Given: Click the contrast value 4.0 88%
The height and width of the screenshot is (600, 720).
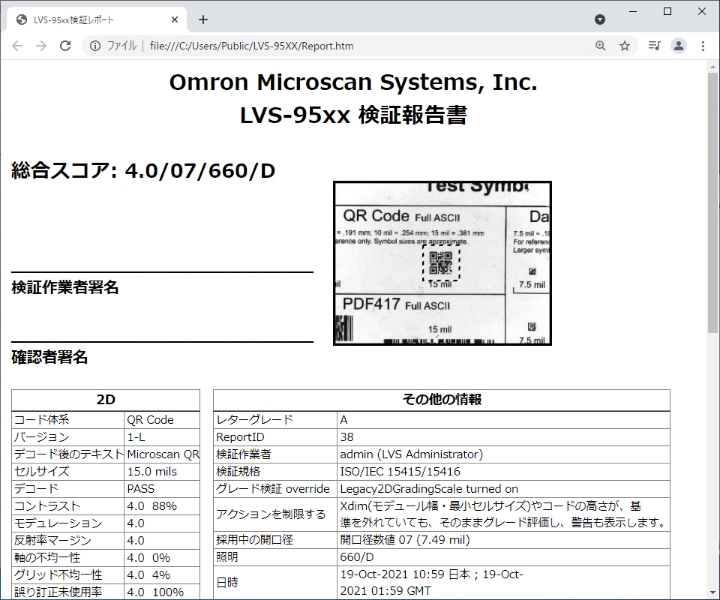Looking at the screenshot, I should tap(162, 506).
